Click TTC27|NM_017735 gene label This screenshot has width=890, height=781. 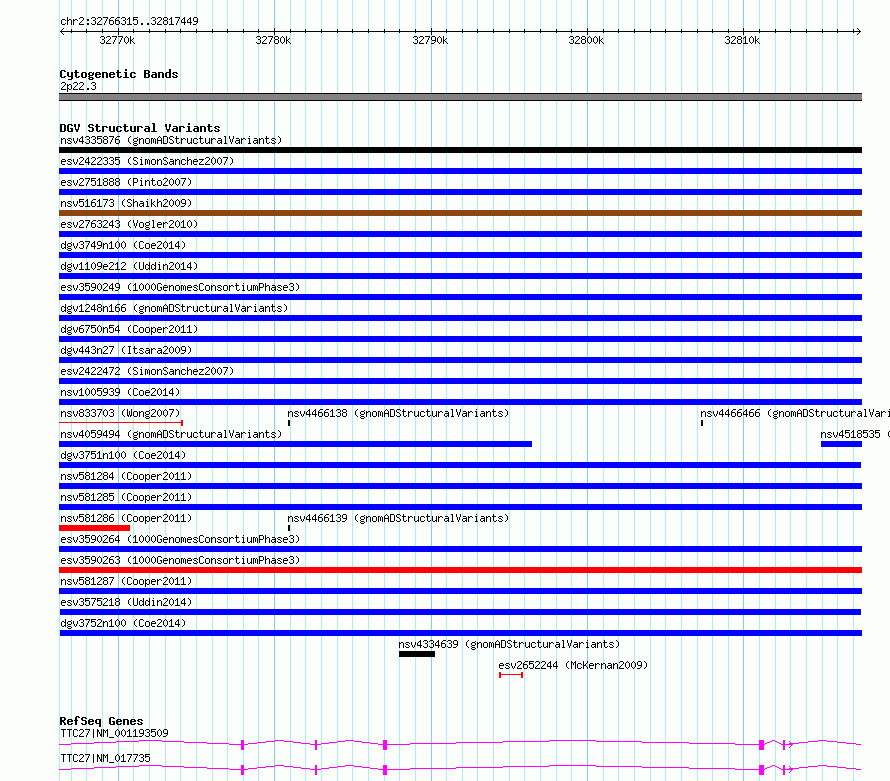click(x=106, y=758)
